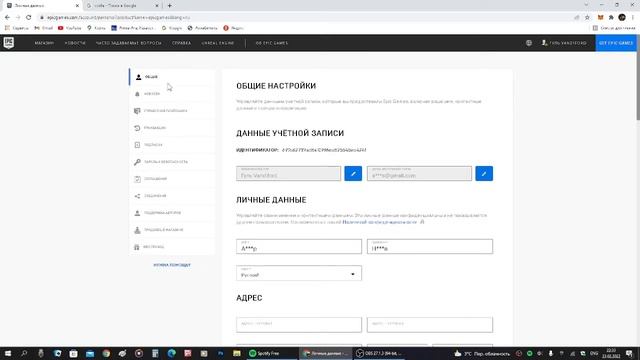The height and width of the screenshot is (360, 640).
Task: Reload the page with the refresh icon
Action: 29,18
